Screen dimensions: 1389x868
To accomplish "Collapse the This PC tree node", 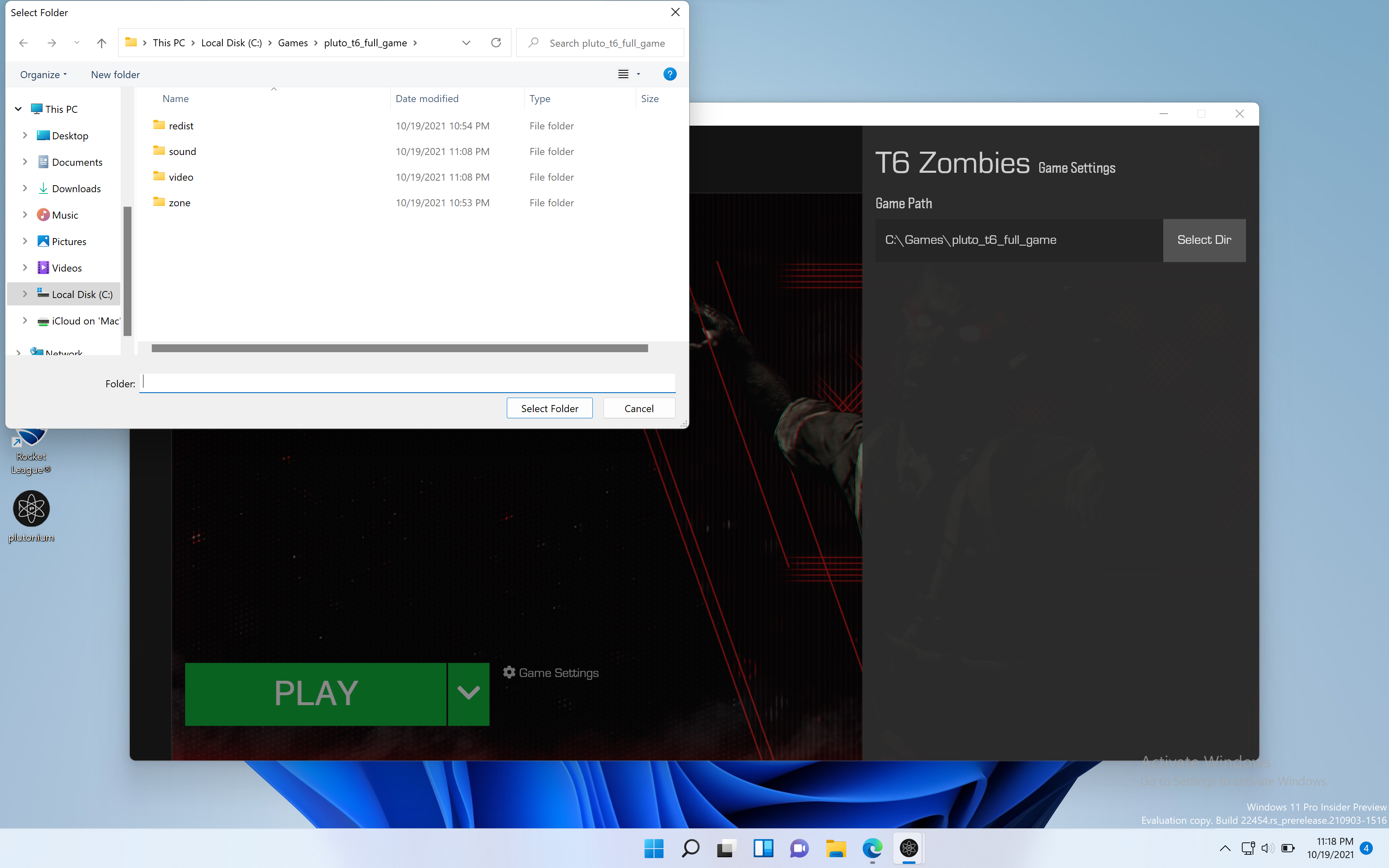I will point(18,109).
